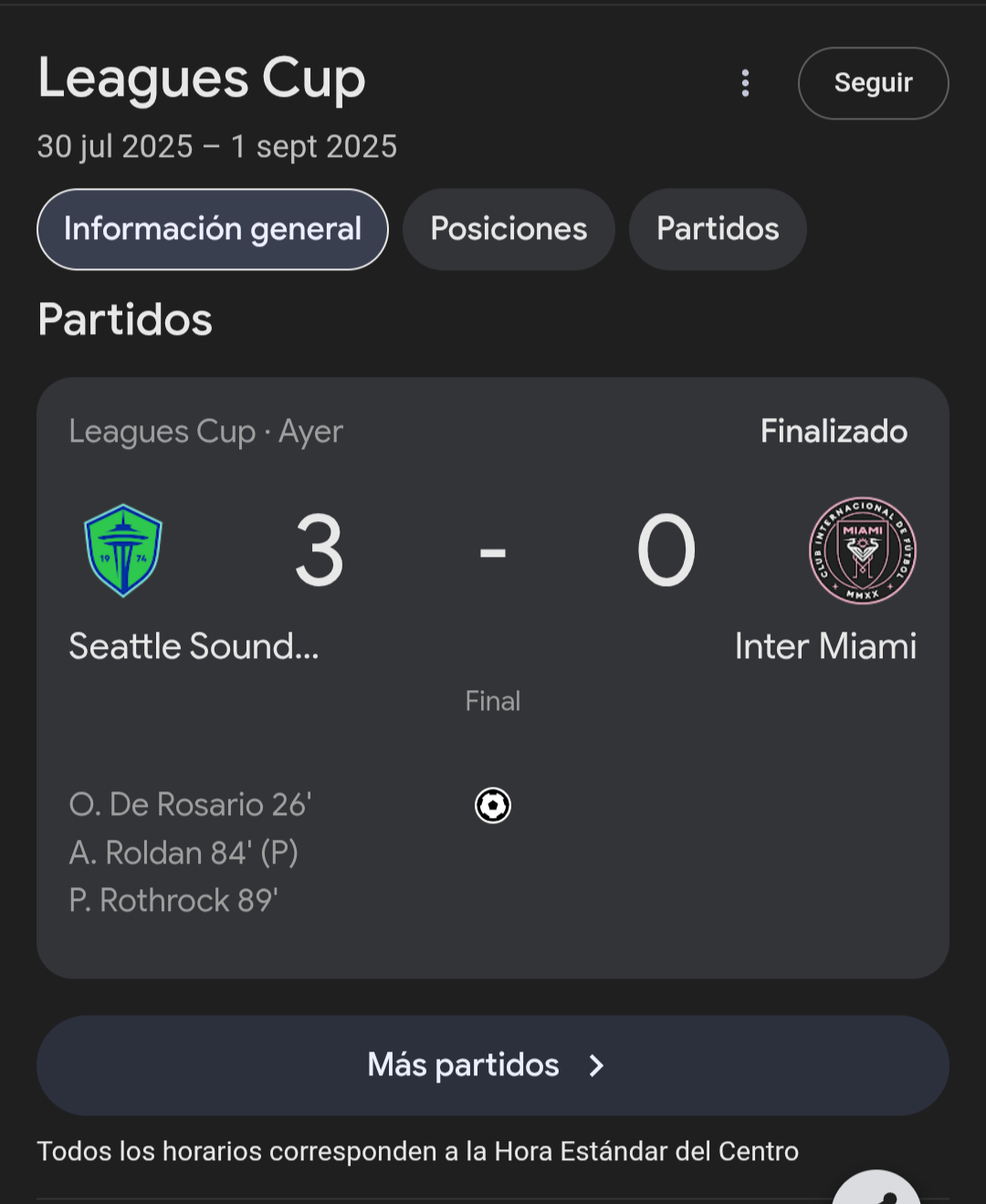This screenshot has height=1204, width=986.
Task: Tap the P. Rothrock 89' goal entry
Action: [173, 901]
